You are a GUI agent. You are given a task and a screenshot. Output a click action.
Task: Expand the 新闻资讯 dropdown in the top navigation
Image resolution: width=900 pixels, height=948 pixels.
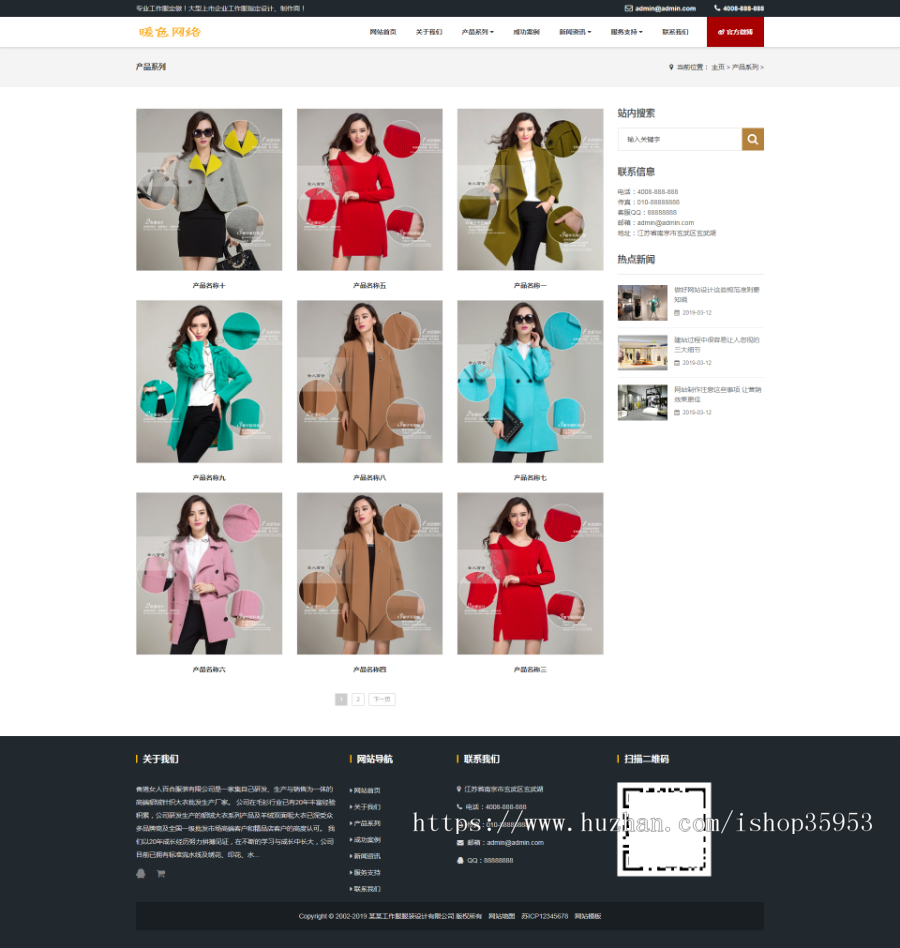(x=575, y=32)
